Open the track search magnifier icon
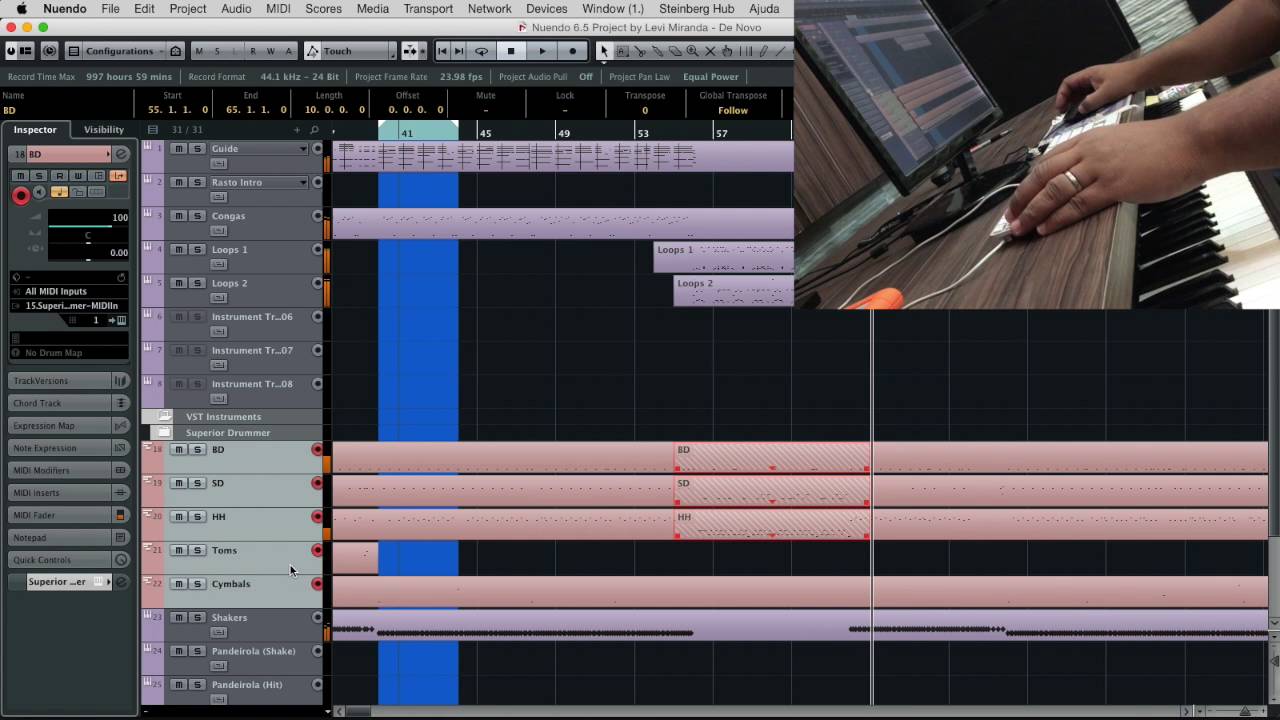Screen dimensions: 1280x720 (314, 130)
